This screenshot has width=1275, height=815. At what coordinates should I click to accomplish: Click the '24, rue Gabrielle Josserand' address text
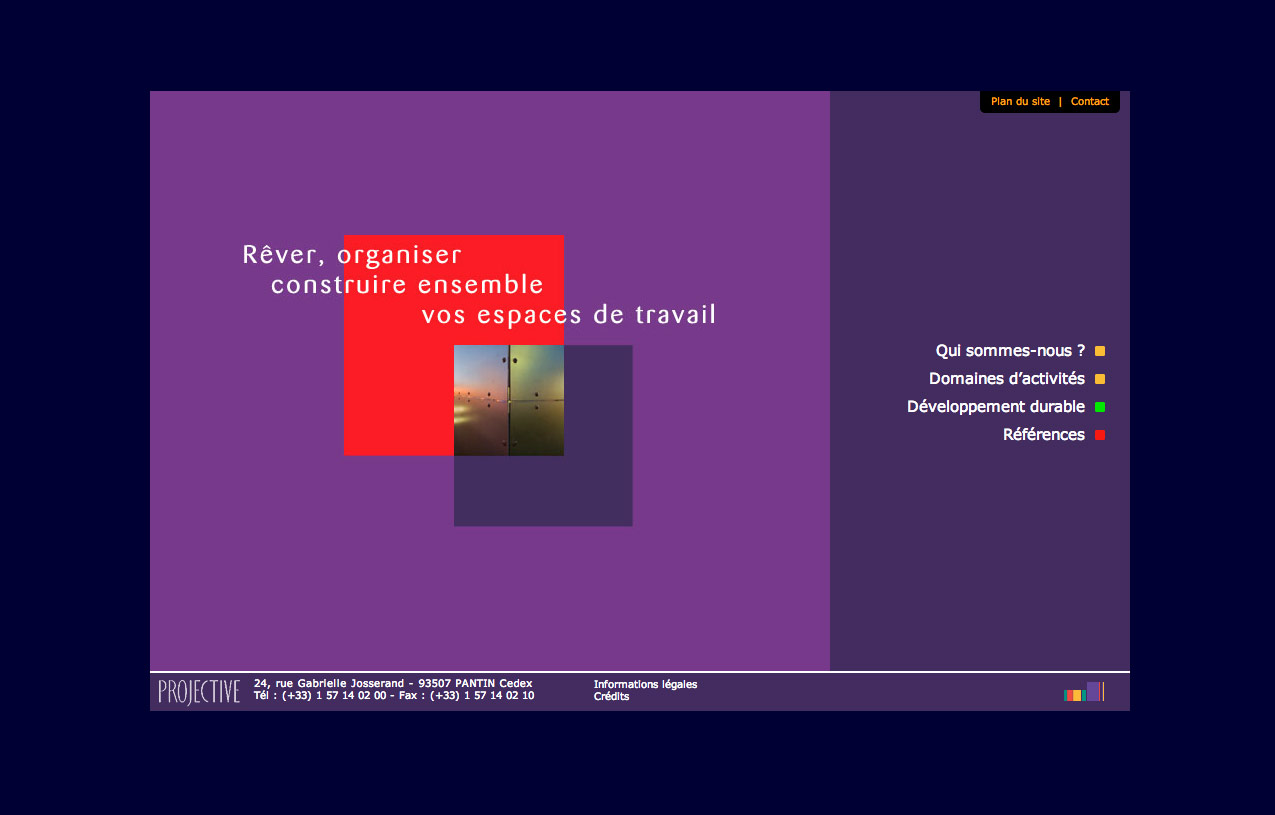(x=393, y=683)
